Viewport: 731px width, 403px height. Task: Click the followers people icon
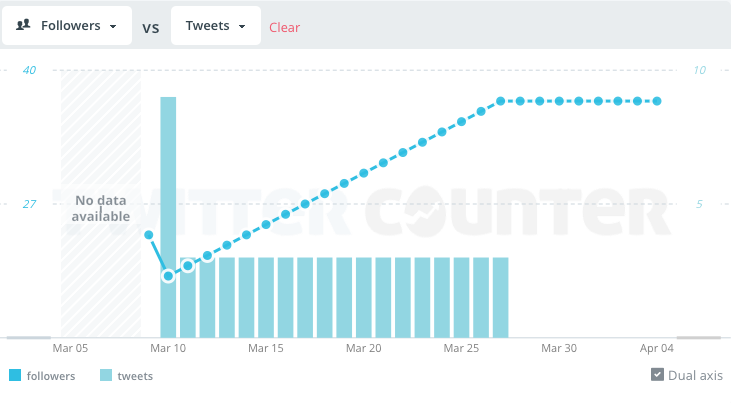(x=22, y=27)
